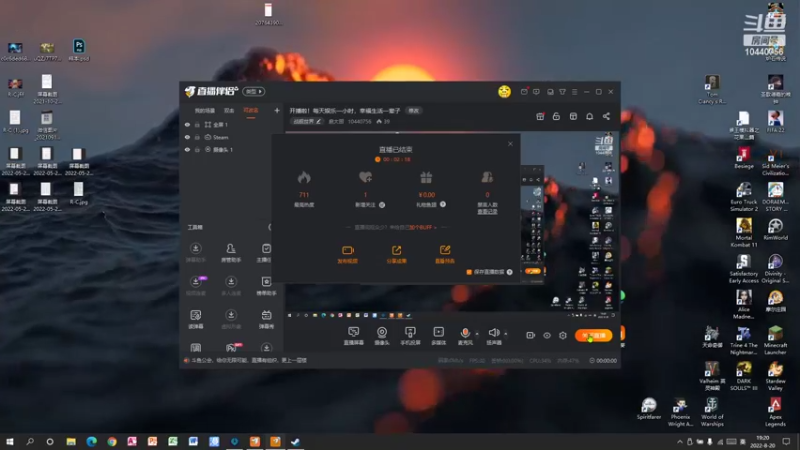Screen dimensions: 800x450
Task: Open the emoji avatar in title bar
Action: 504,91
